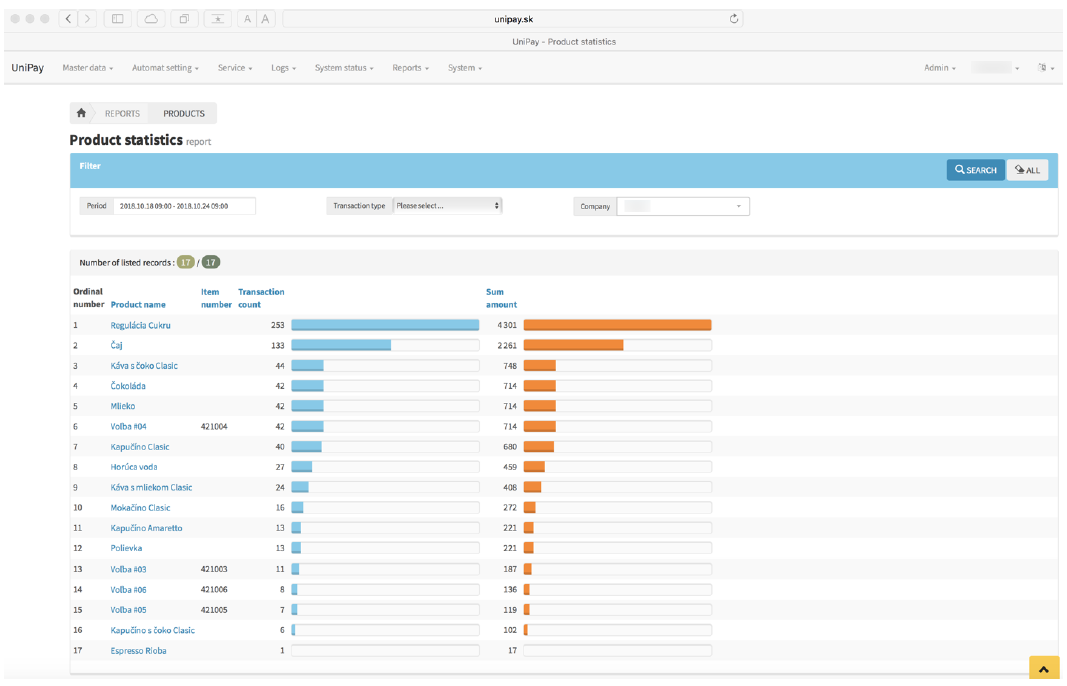Screen dimensions: 1067x686
Task: Expand the Company dropdown
Action: pyautogui.click(x=683, y=206)
